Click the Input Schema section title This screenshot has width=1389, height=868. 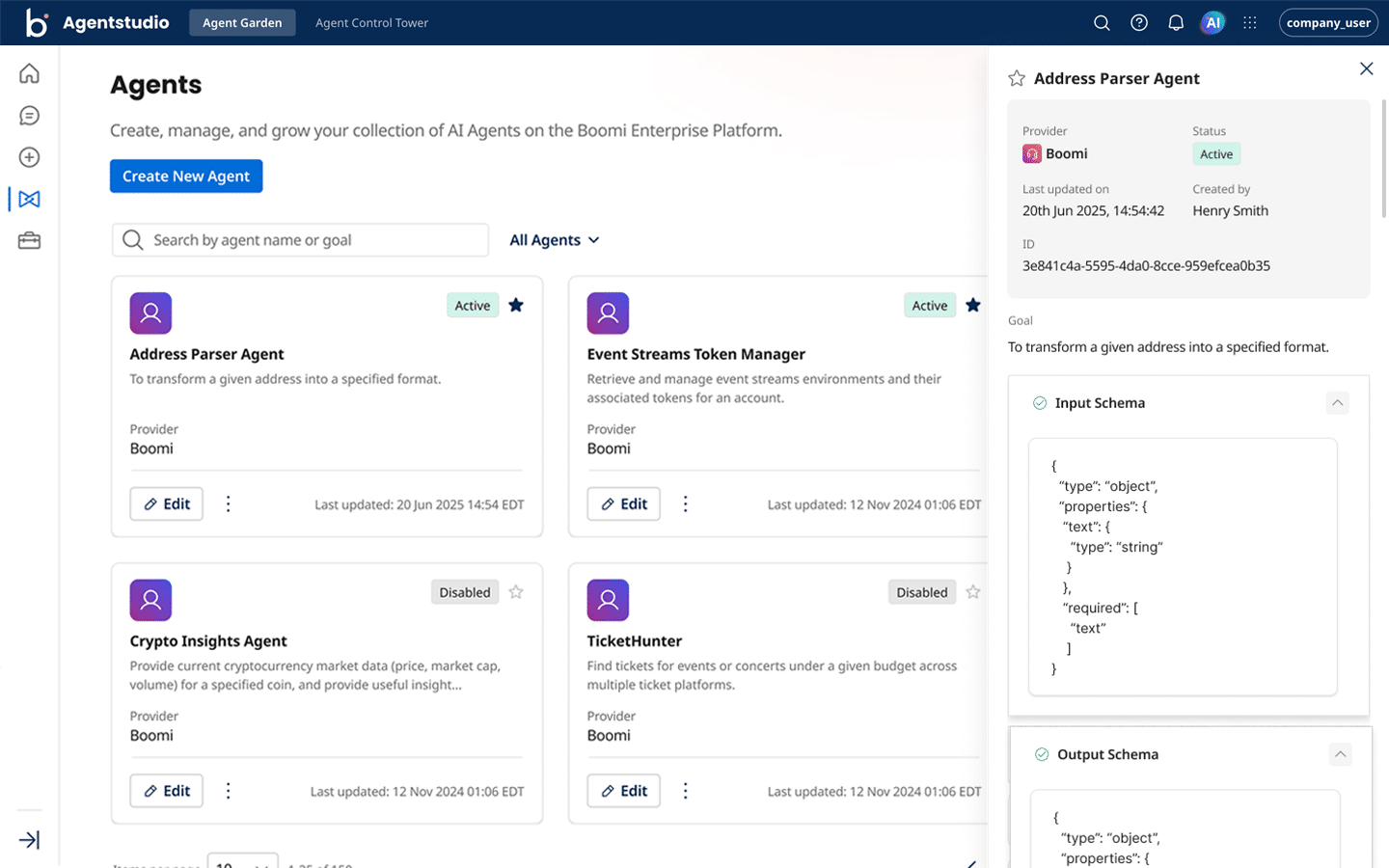[x=1100, y=403]
